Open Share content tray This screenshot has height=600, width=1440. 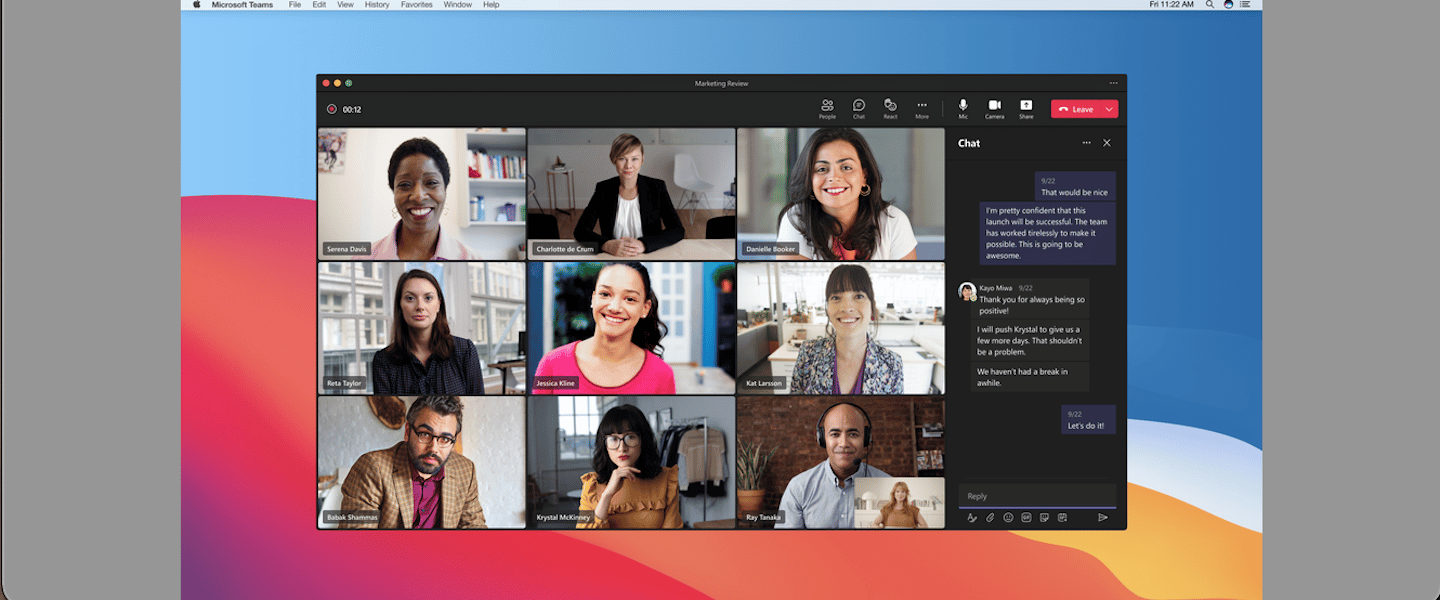(1026, 109)
